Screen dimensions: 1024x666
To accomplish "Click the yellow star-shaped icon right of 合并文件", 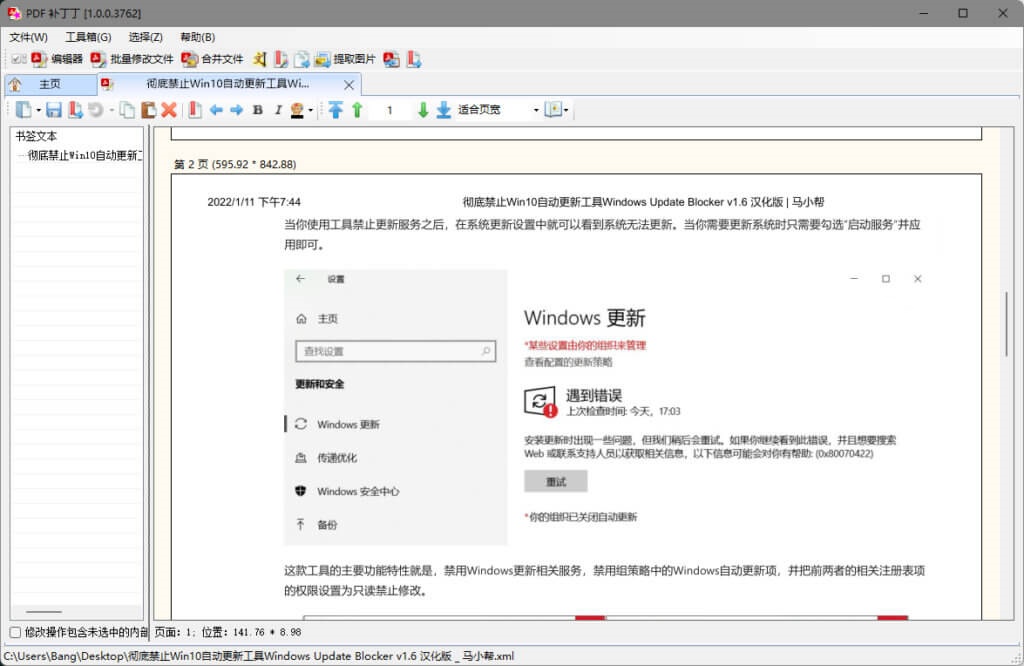I will [260, 59].
